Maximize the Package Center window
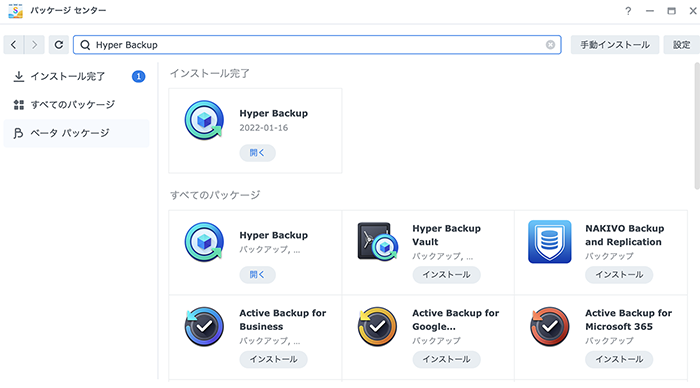The width and height of the screenshot is (700, 388). [671, 11]
